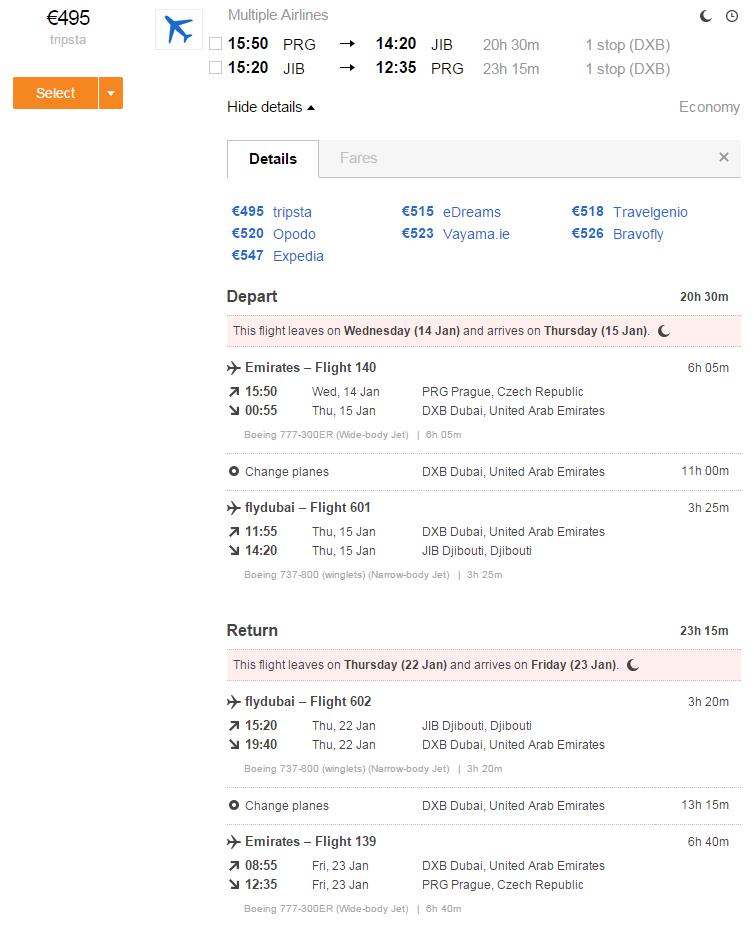
Task: Click the orange Select button
Action: (x=55, y=93)
